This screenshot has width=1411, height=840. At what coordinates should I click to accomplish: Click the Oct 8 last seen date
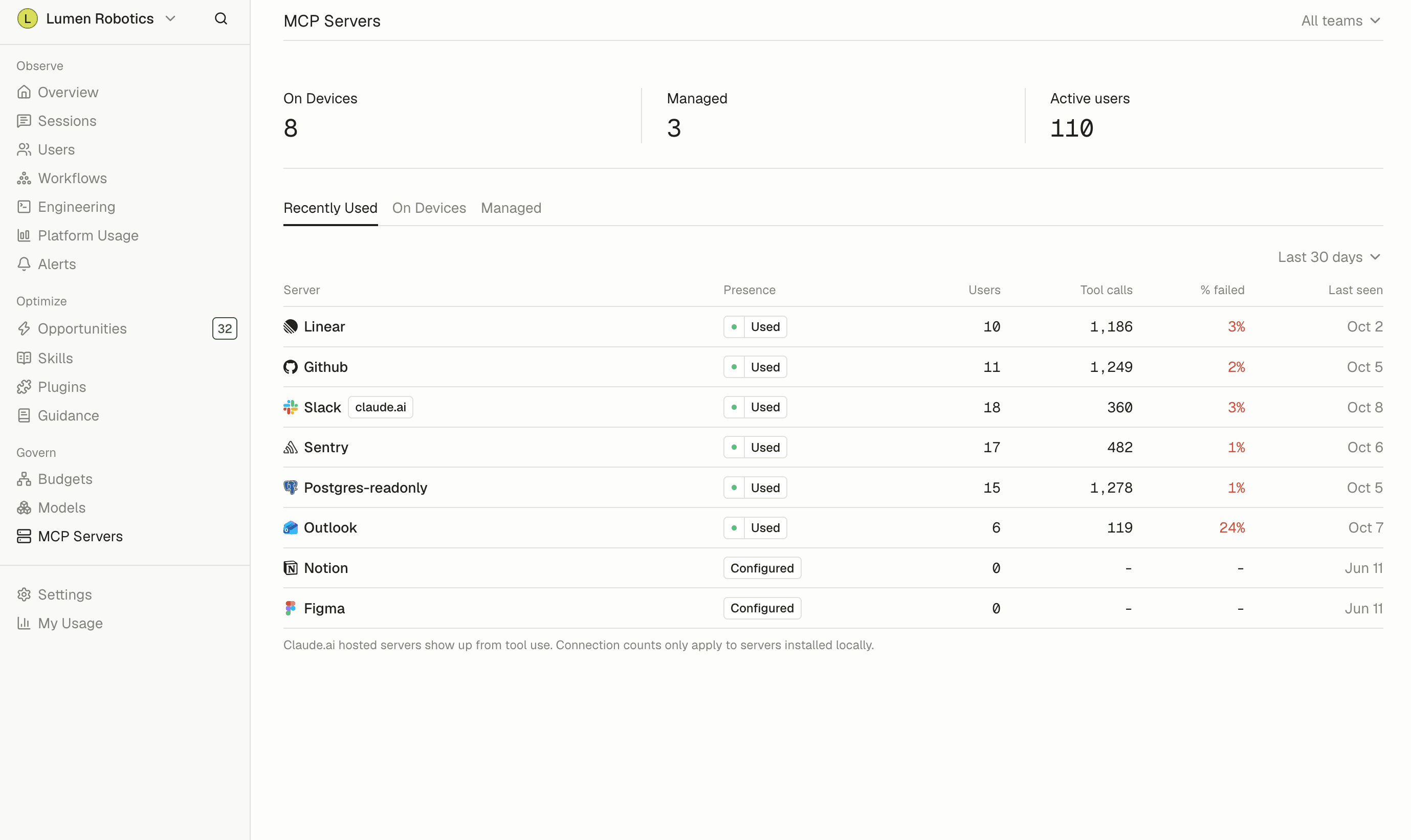1364,407
